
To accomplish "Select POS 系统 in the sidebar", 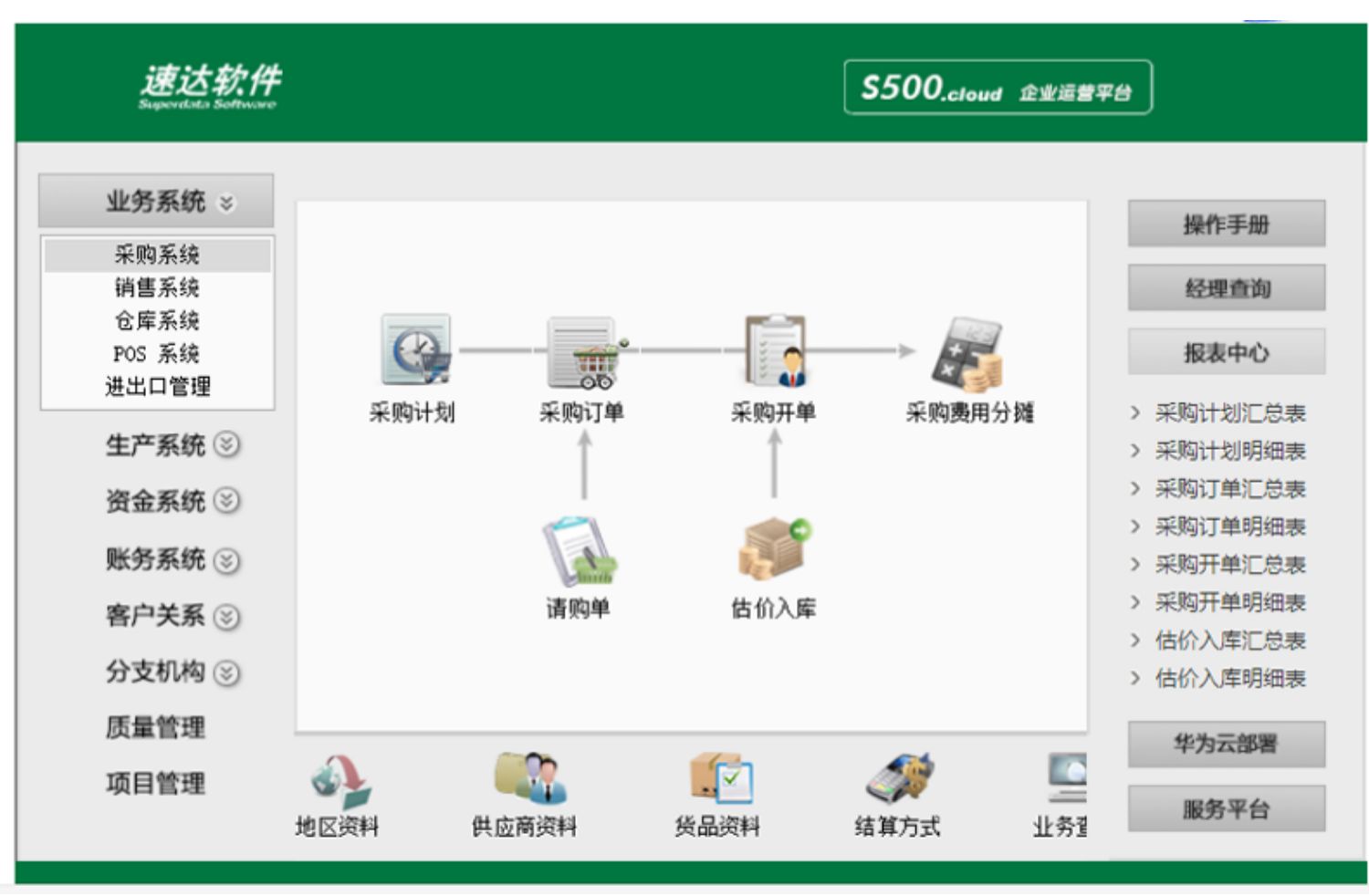I will [157, 354].
